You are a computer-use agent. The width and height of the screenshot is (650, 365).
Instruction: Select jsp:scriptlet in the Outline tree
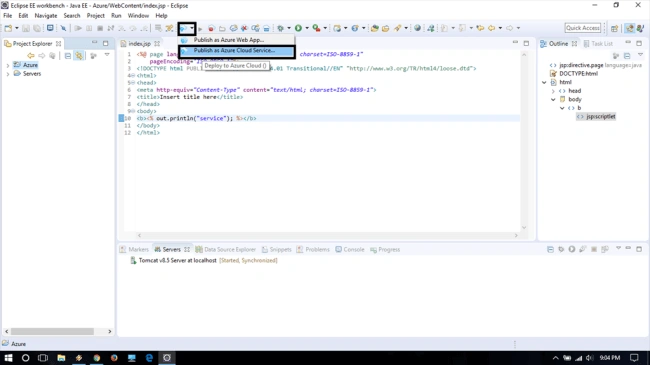[601, 117]
